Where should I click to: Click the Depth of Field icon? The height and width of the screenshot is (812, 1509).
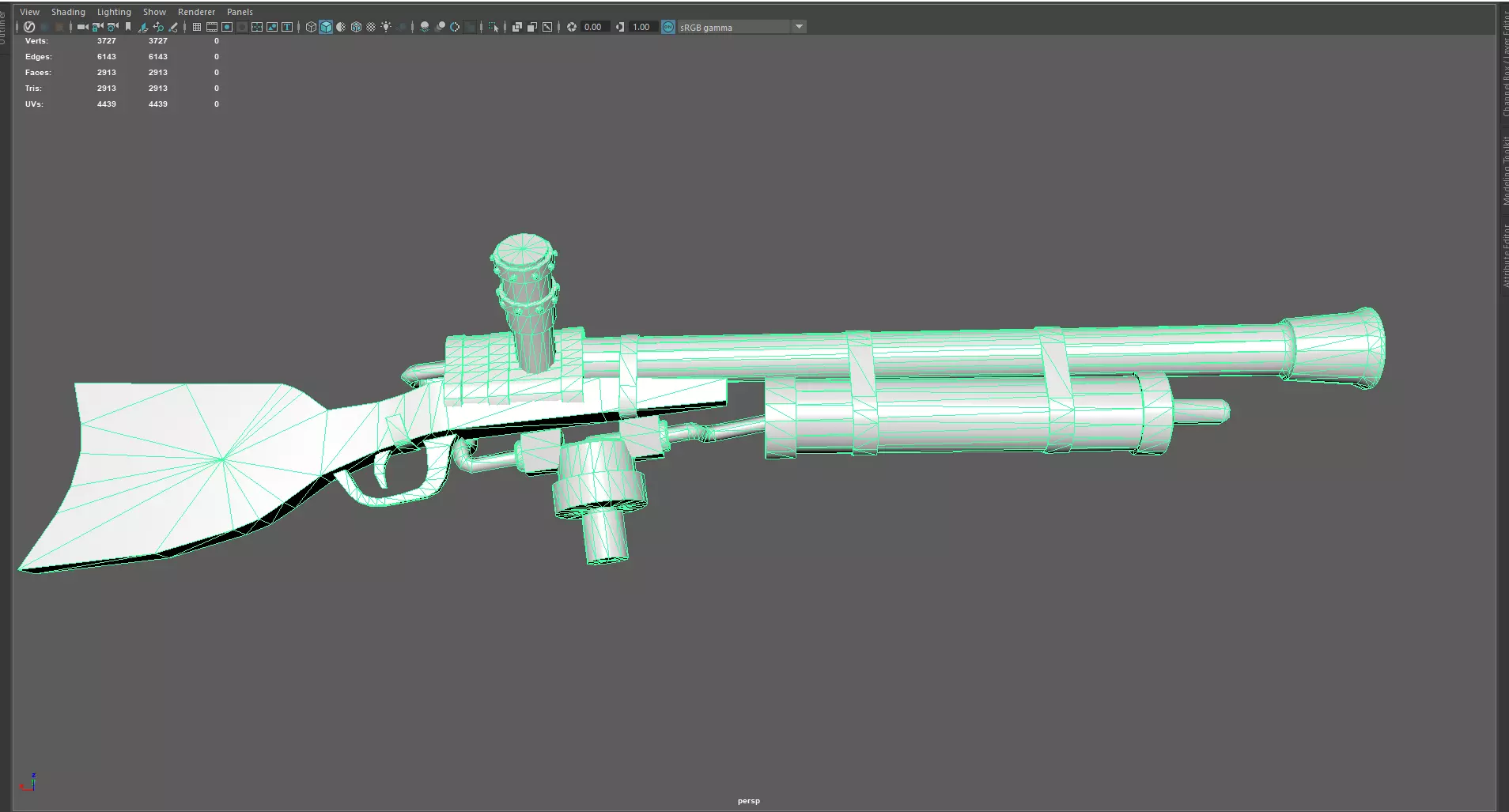470,27
